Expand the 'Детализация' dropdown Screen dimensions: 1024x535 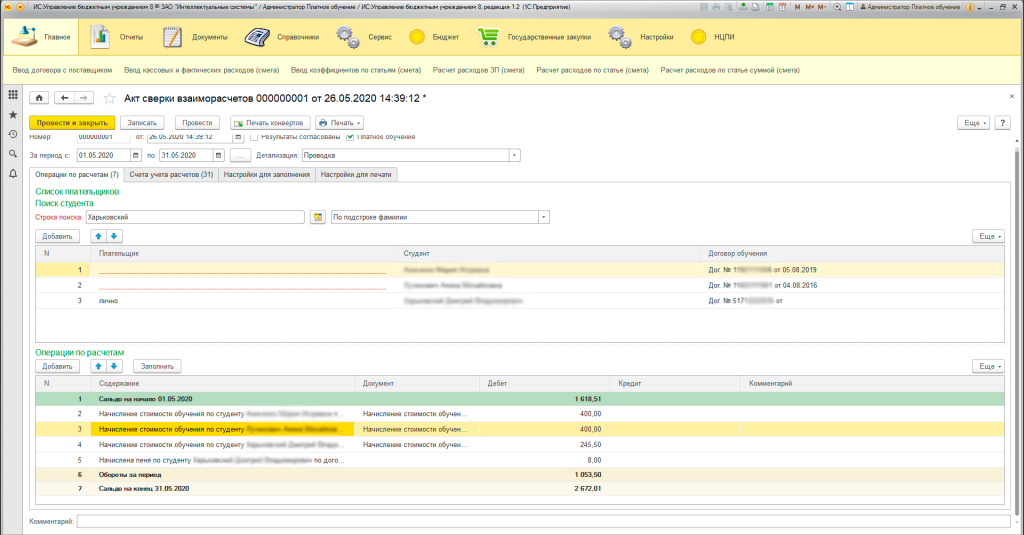pos(514,155)
